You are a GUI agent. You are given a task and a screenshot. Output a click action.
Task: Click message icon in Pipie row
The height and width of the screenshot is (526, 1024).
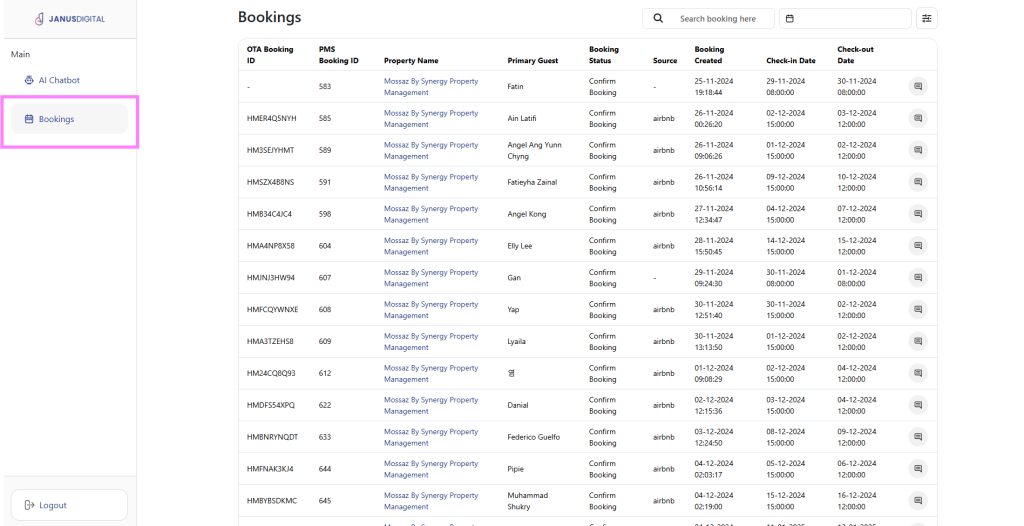pos(917,469)
